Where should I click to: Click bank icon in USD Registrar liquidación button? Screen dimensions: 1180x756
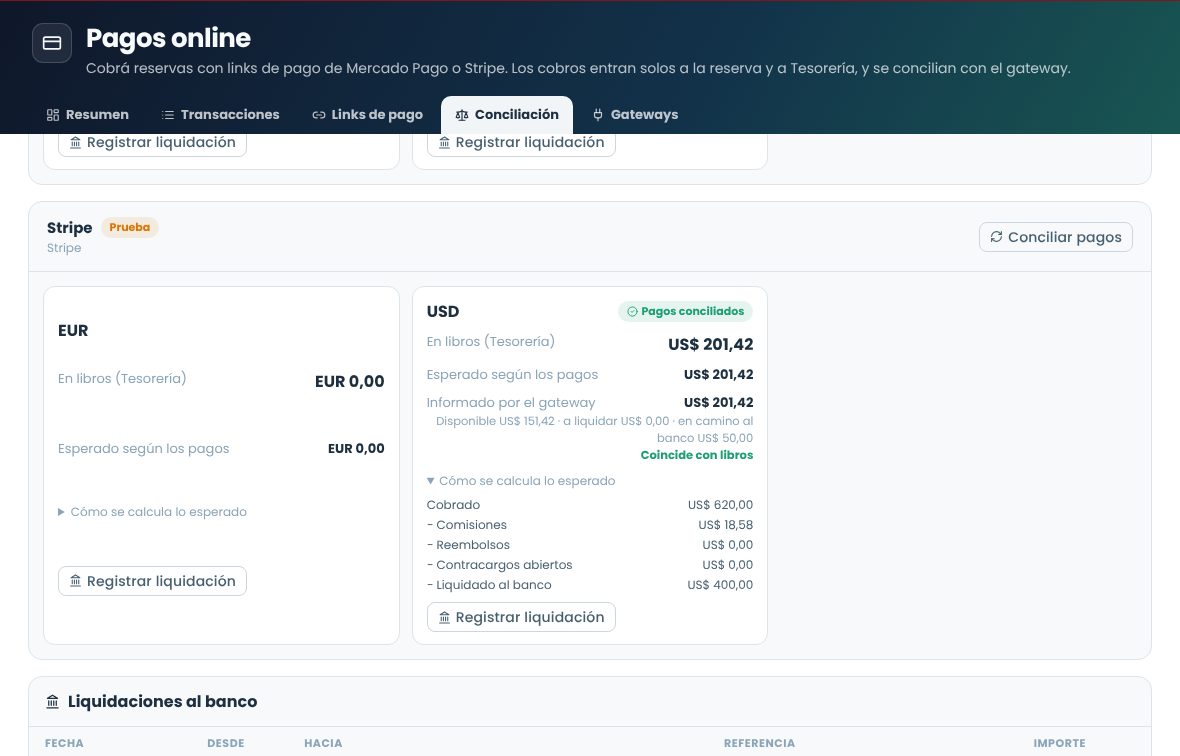444,617
